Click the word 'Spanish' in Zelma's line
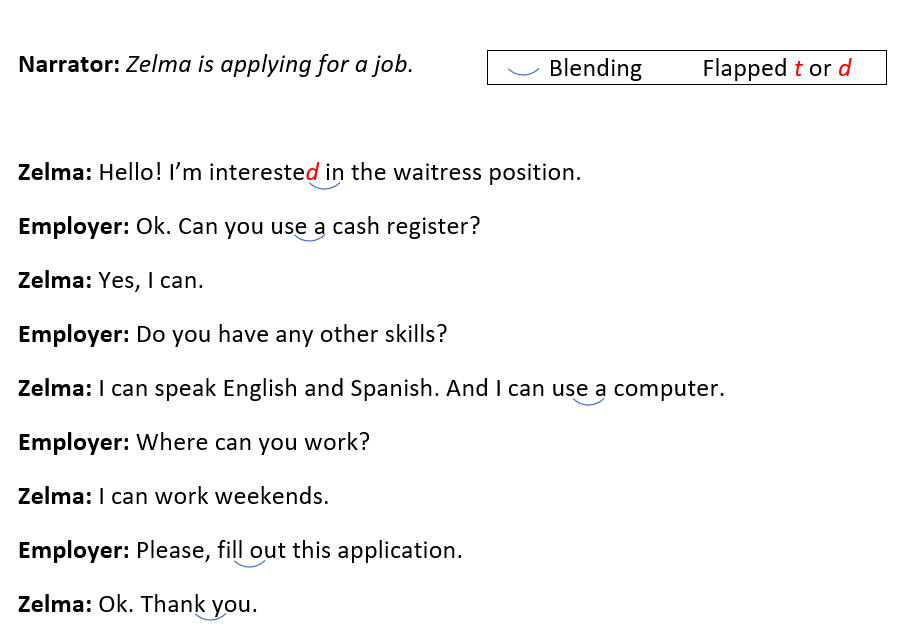Image resolution: width=903 pixels, height=628 pixels. [x=391, y=388]
